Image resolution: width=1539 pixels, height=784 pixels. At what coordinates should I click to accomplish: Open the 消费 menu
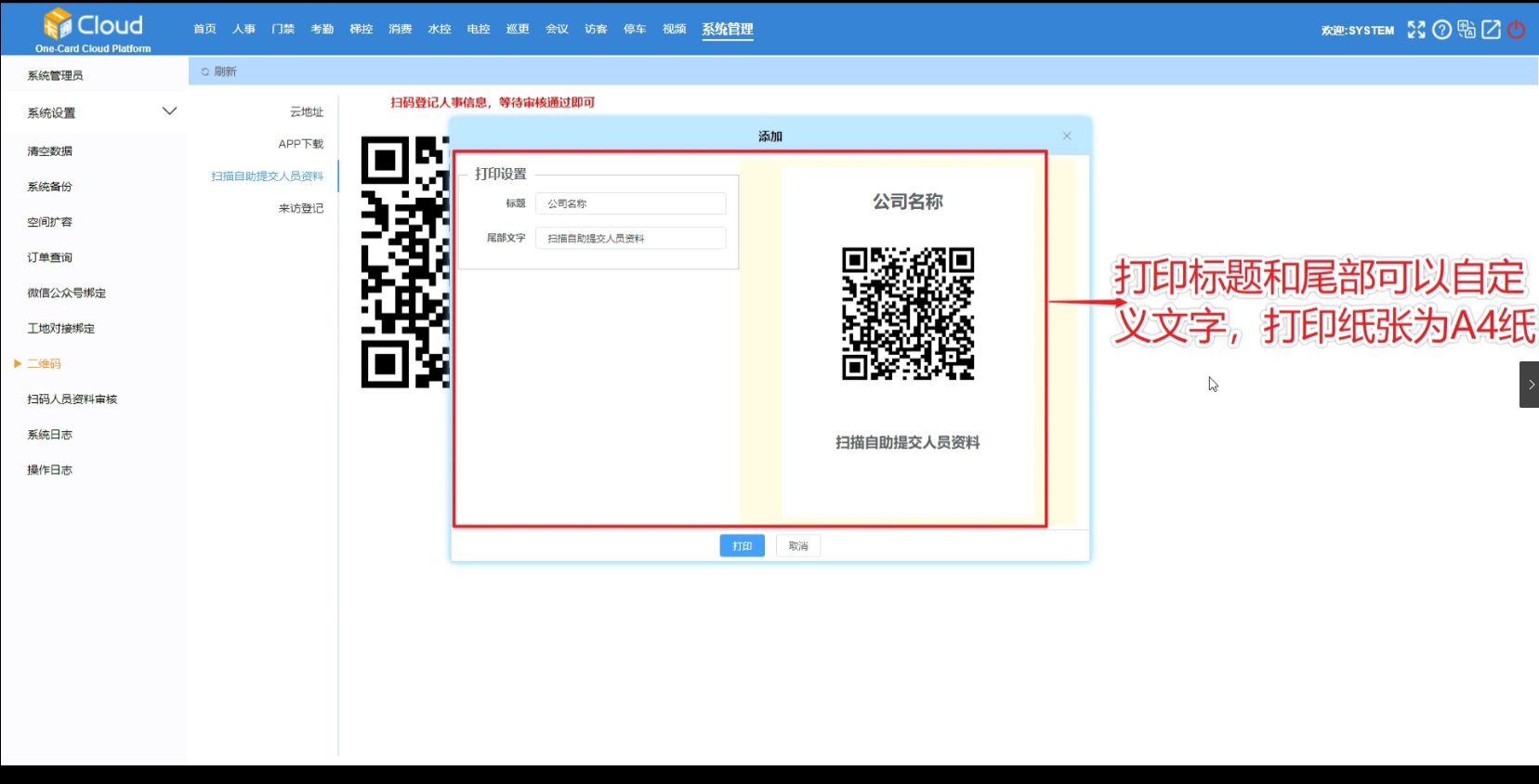point(400,29)
